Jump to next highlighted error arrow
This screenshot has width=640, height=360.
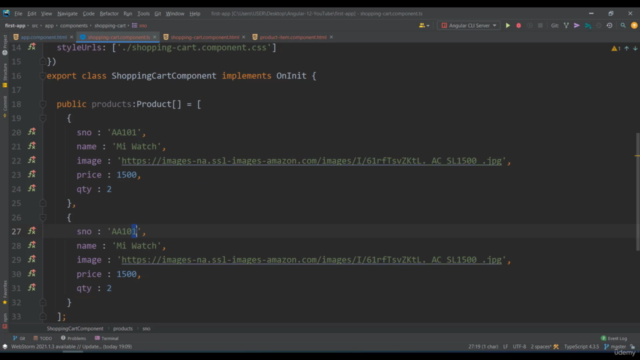click(635, 48)
